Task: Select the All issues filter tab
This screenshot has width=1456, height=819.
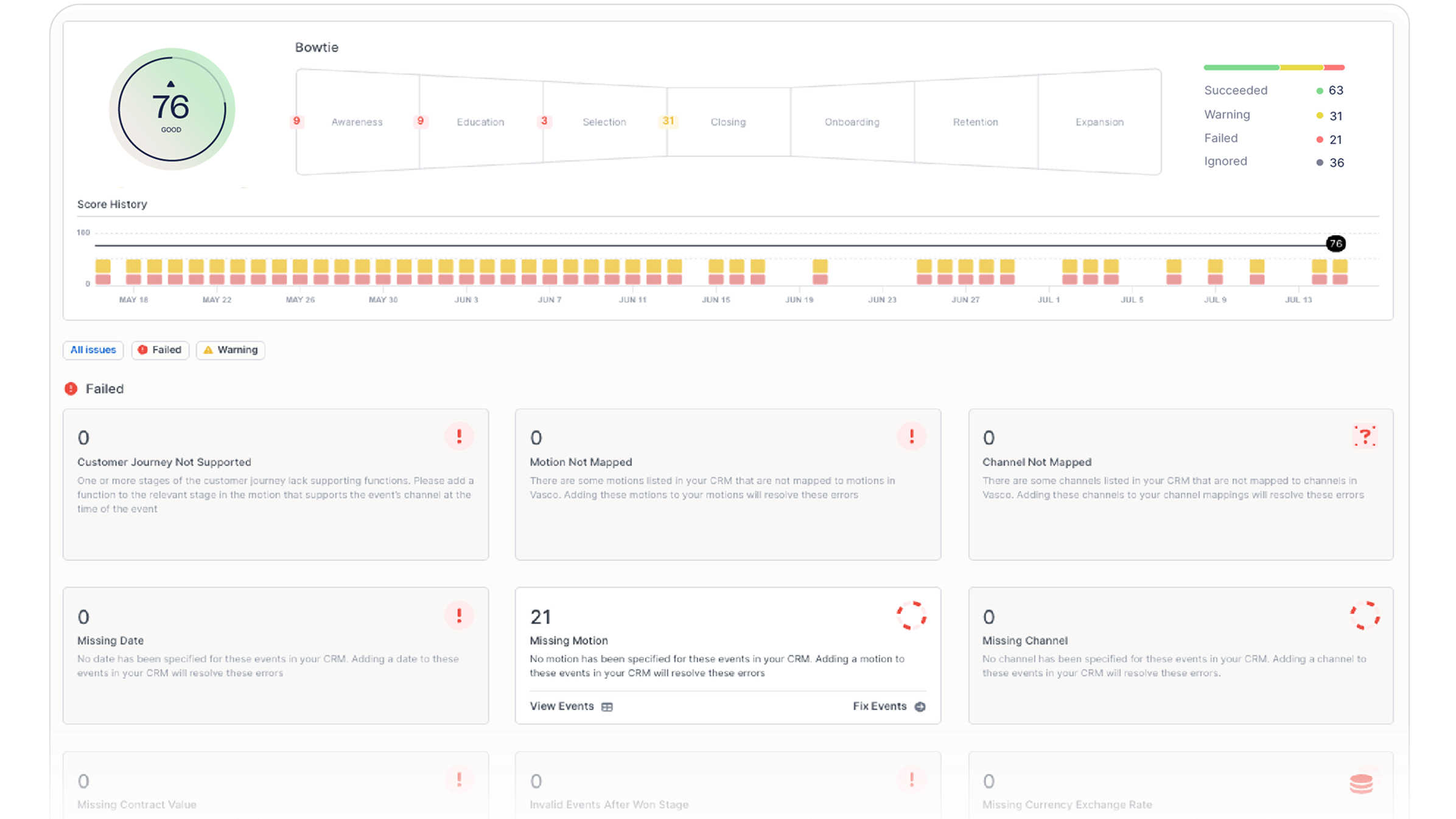Action: (x=93, y=350)
